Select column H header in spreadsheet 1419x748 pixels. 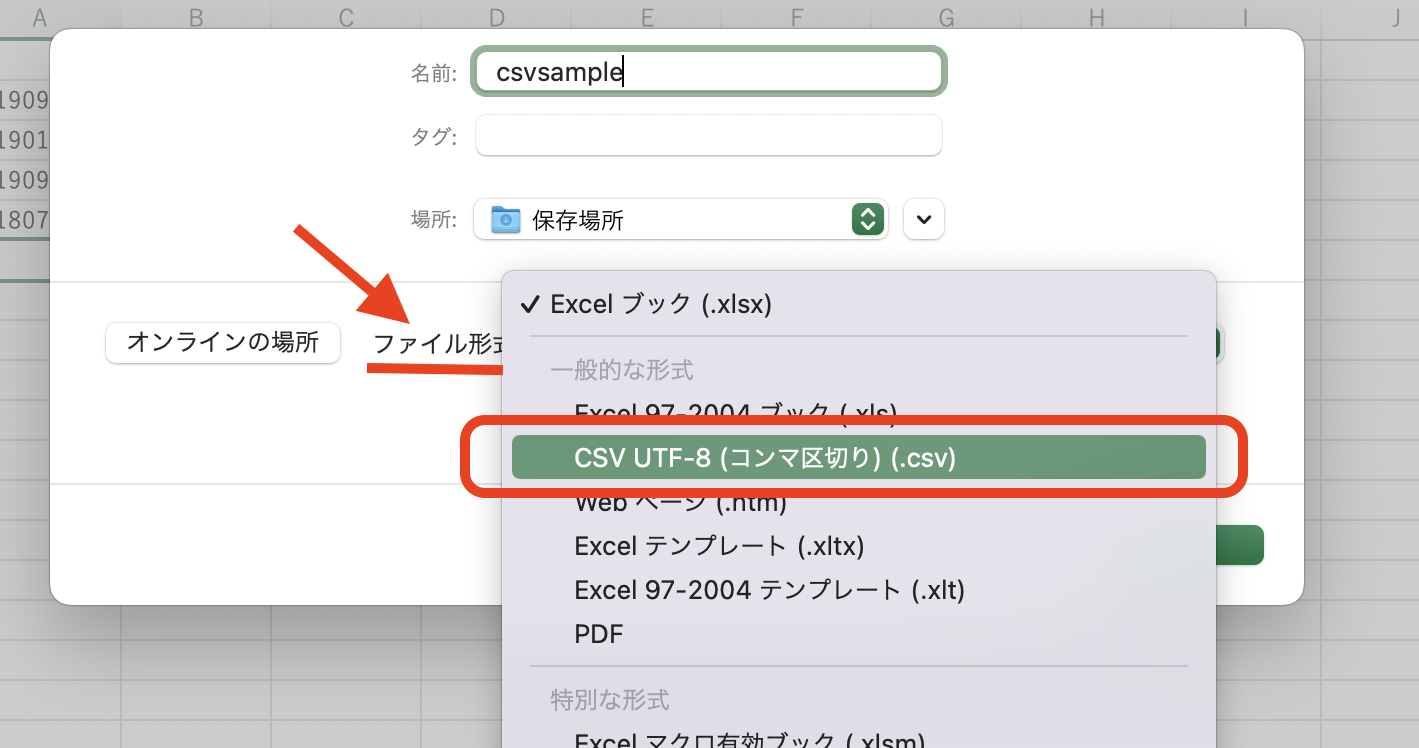tap(1097, 17)
